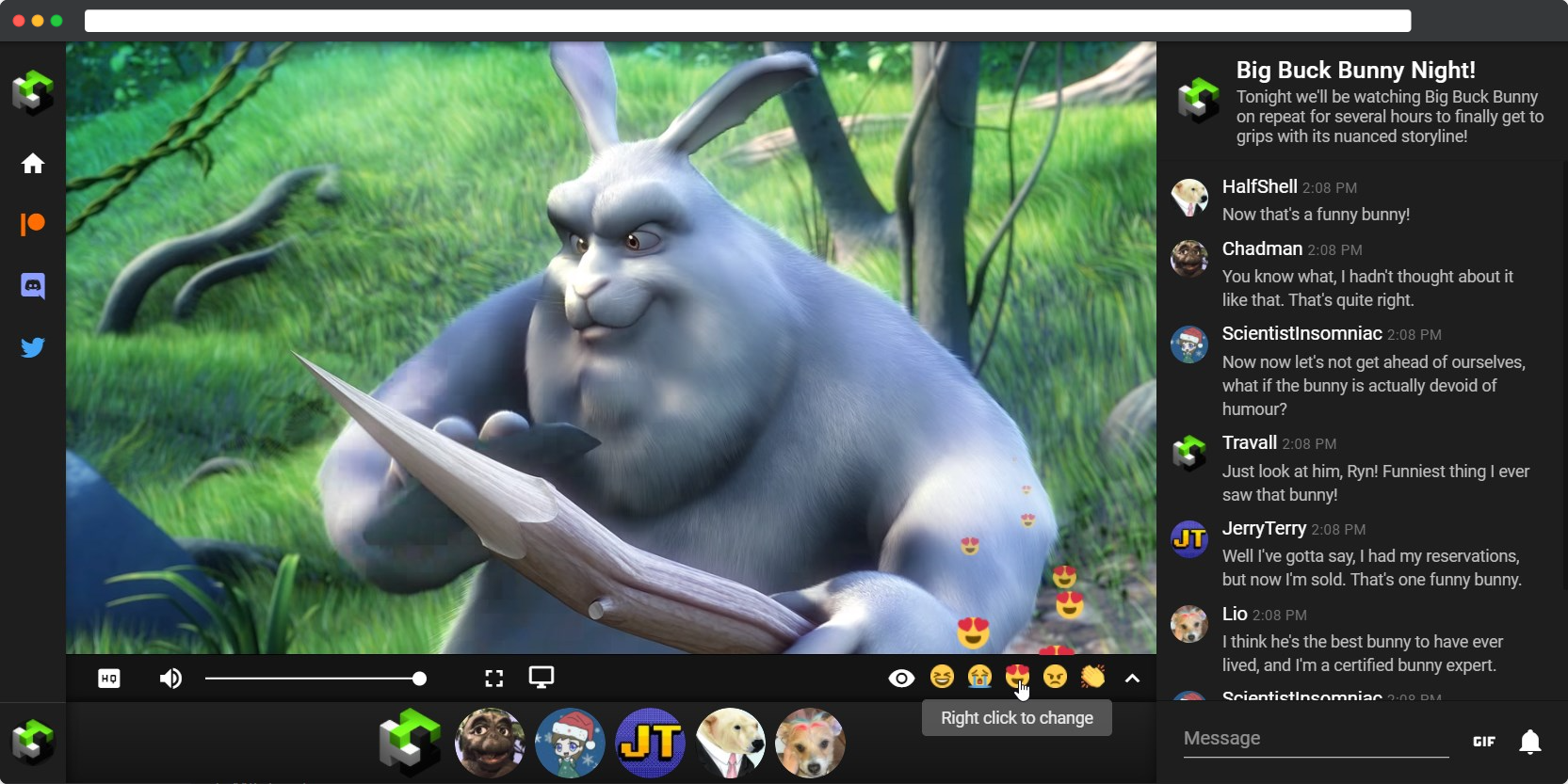Enter fullscreen mode

(x=494, y=679)
